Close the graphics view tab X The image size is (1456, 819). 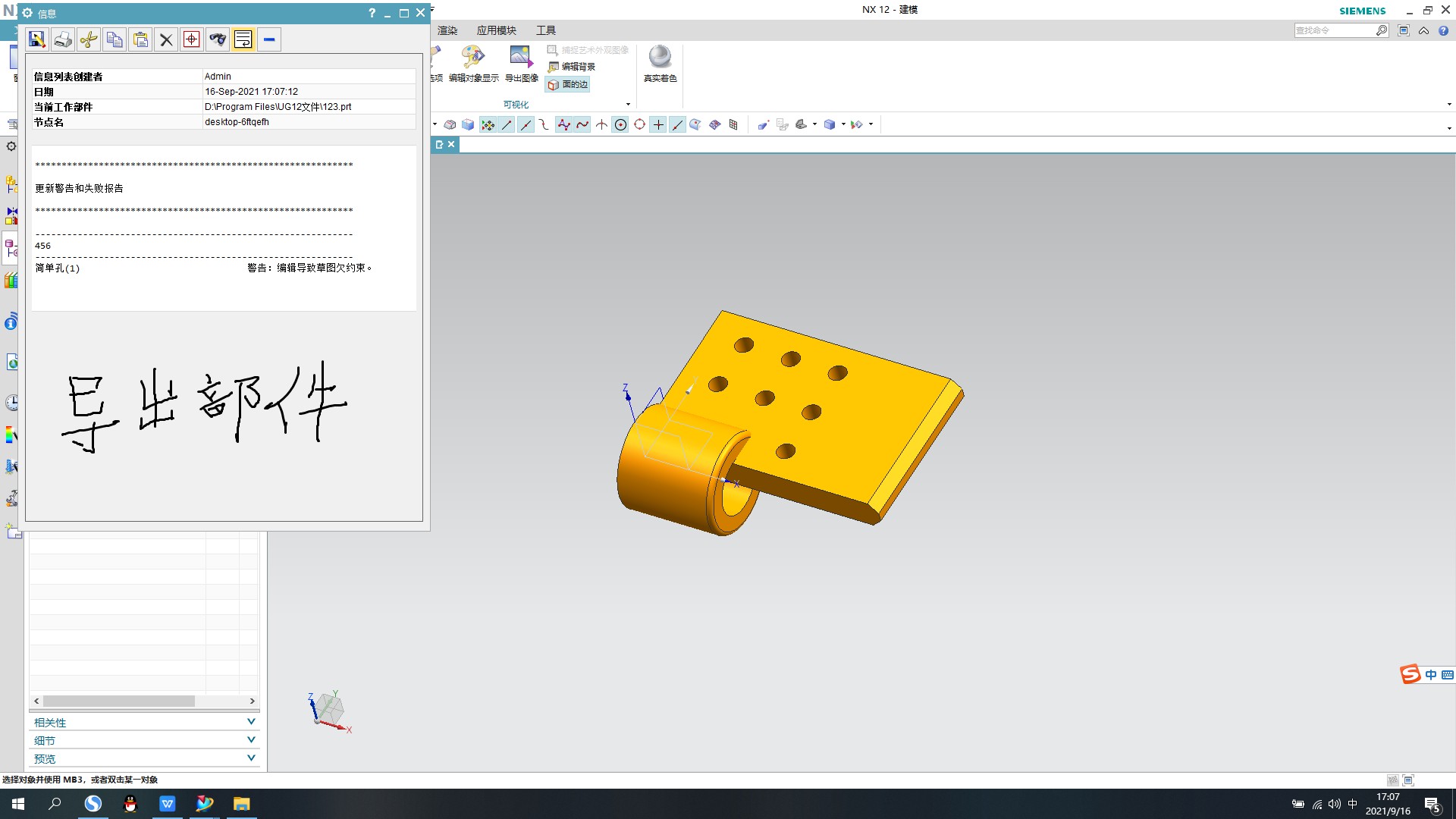(x=451, y=144)
